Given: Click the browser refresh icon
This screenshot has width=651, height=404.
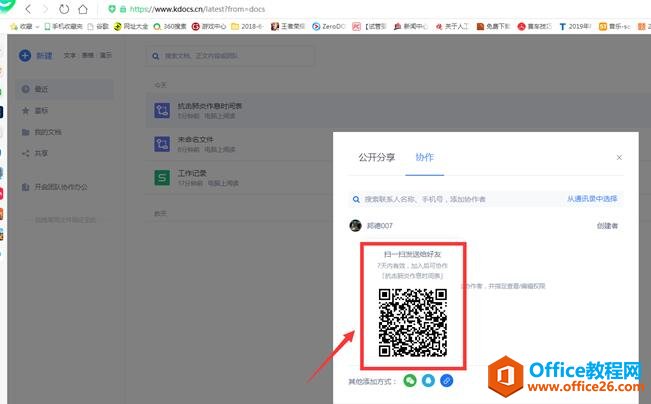Looking at the screenshot, I should pyautogui.click(x=65, y=8).
